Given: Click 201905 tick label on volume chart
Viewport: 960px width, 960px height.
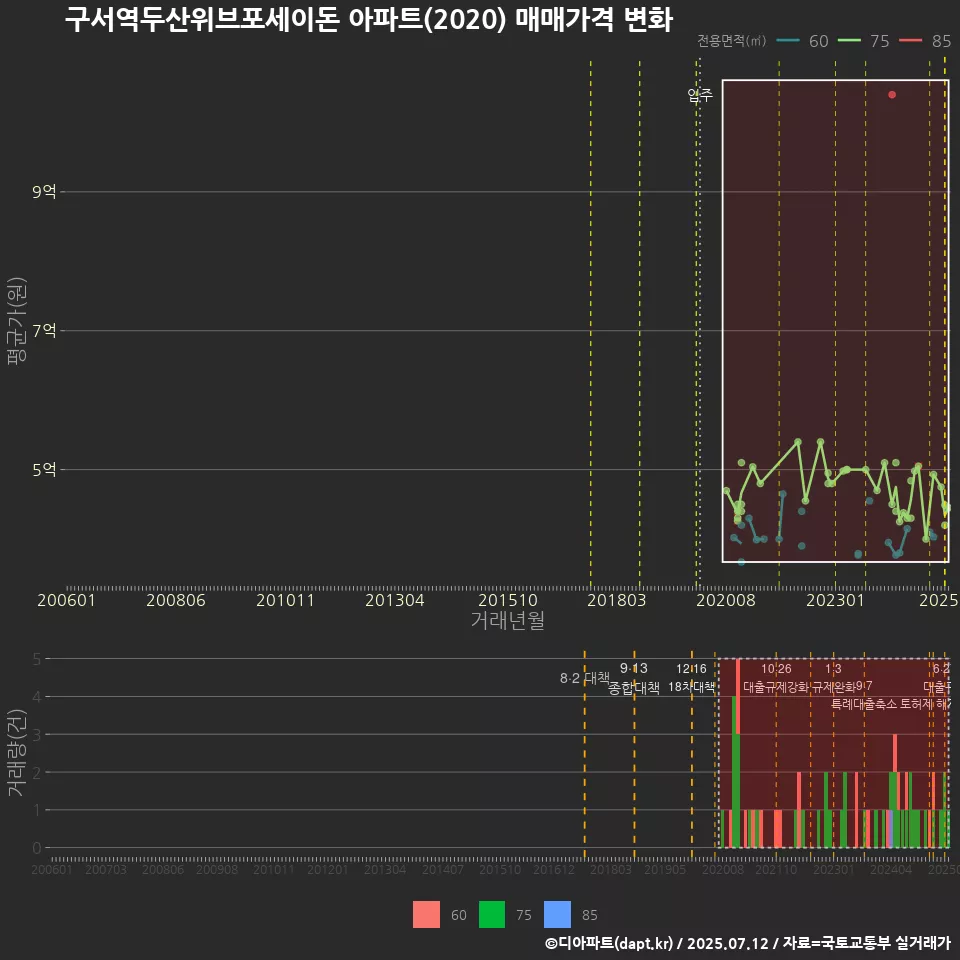Looking at the screenshot, I should coord(665,869).
